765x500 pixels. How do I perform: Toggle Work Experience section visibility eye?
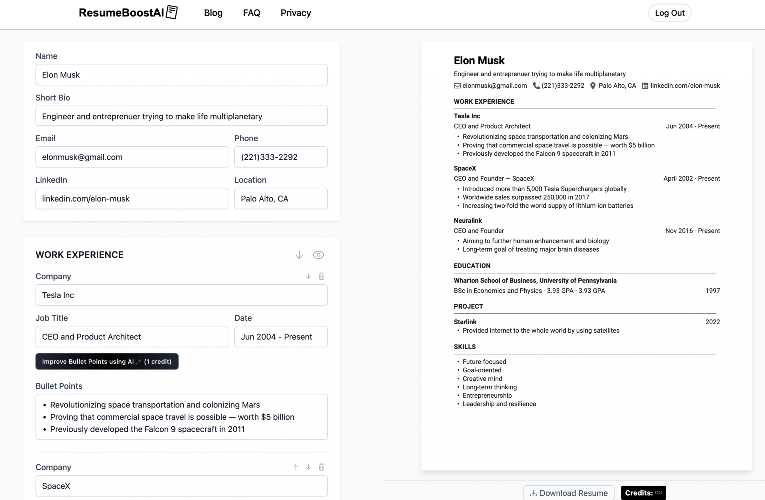[x=318, y=255]
